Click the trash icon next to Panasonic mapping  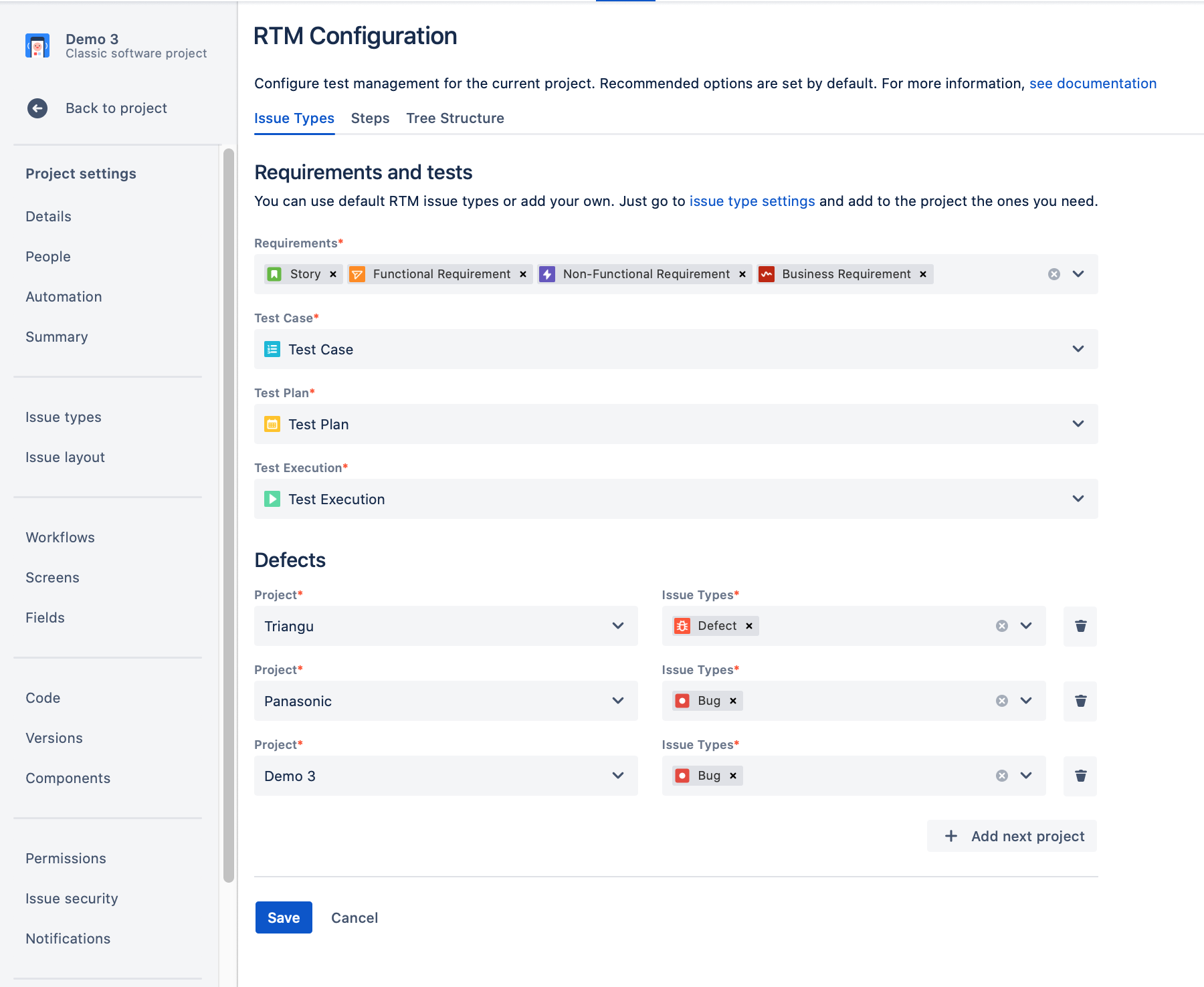coord(1079,701)
